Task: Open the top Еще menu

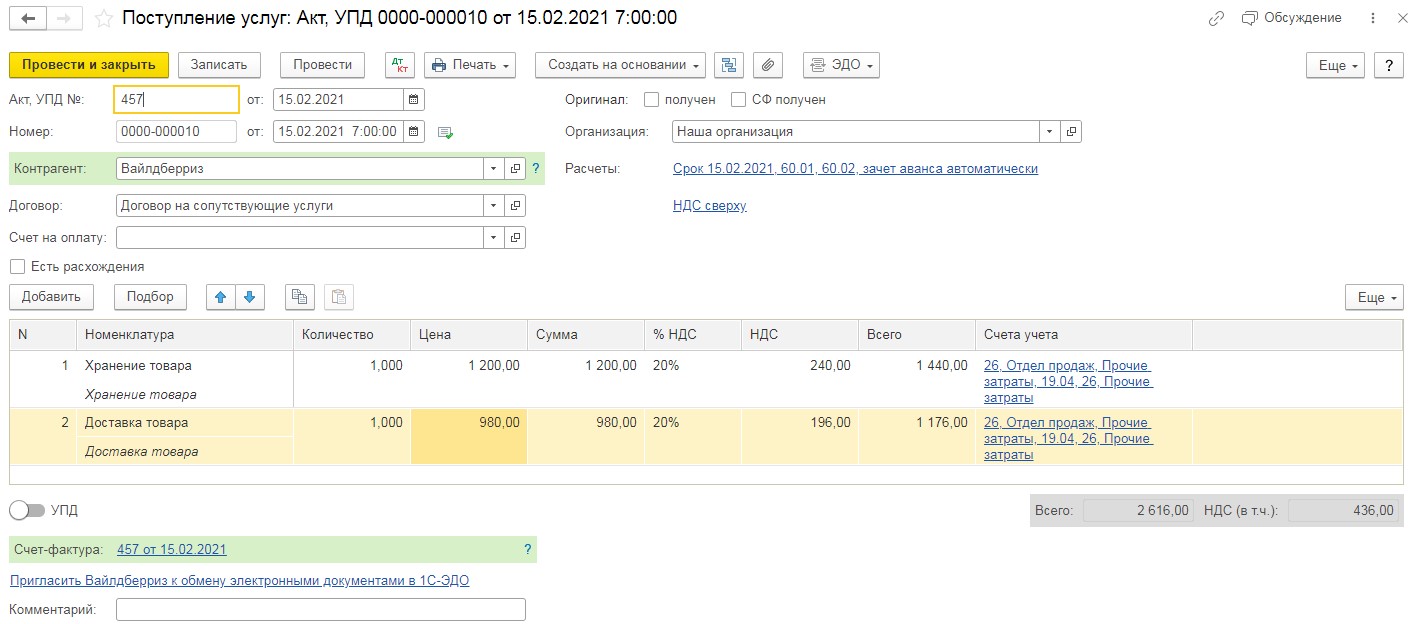Action: [x=1336, y=65]
